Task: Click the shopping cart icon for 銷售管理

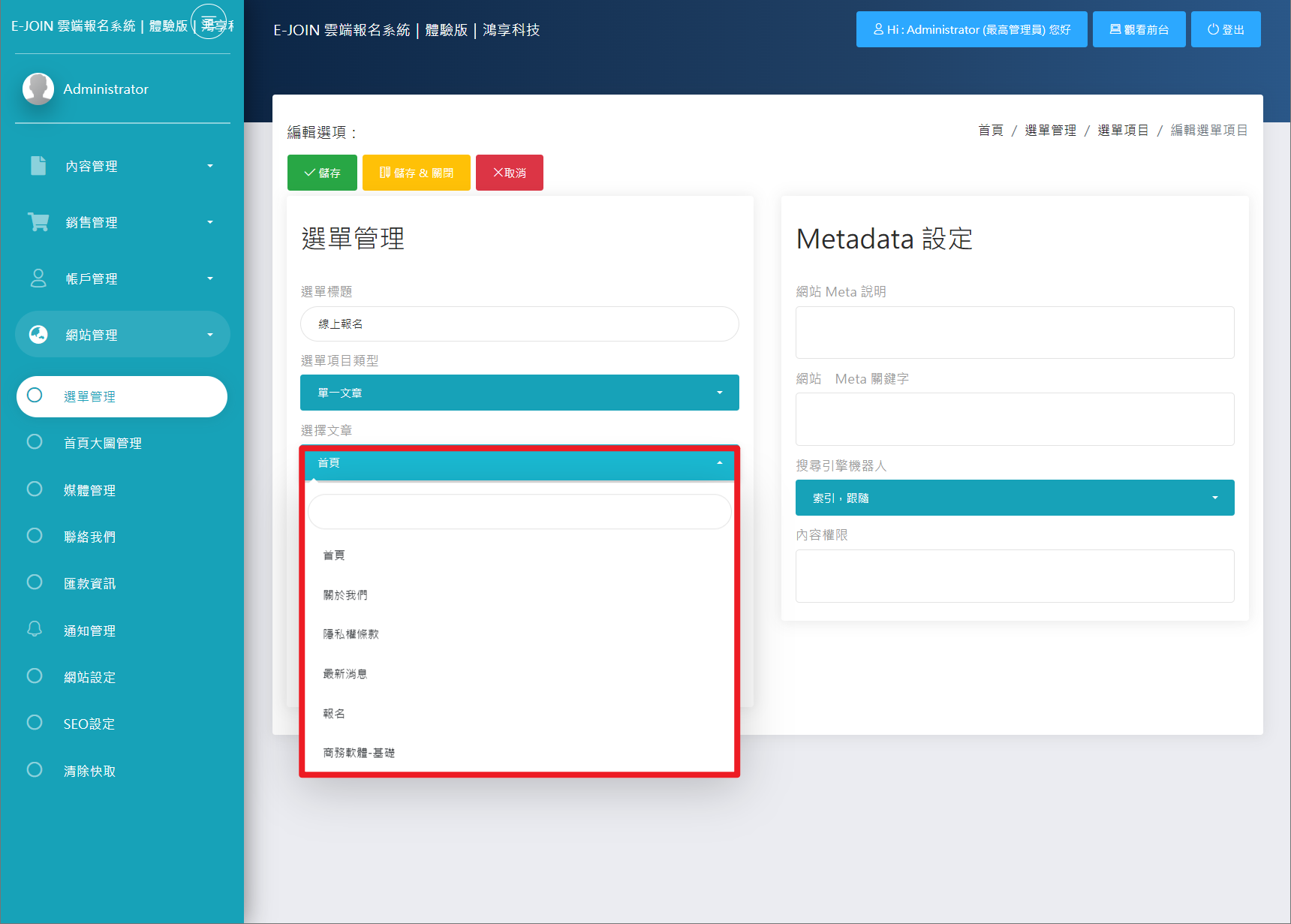Action: pos(38,222)
